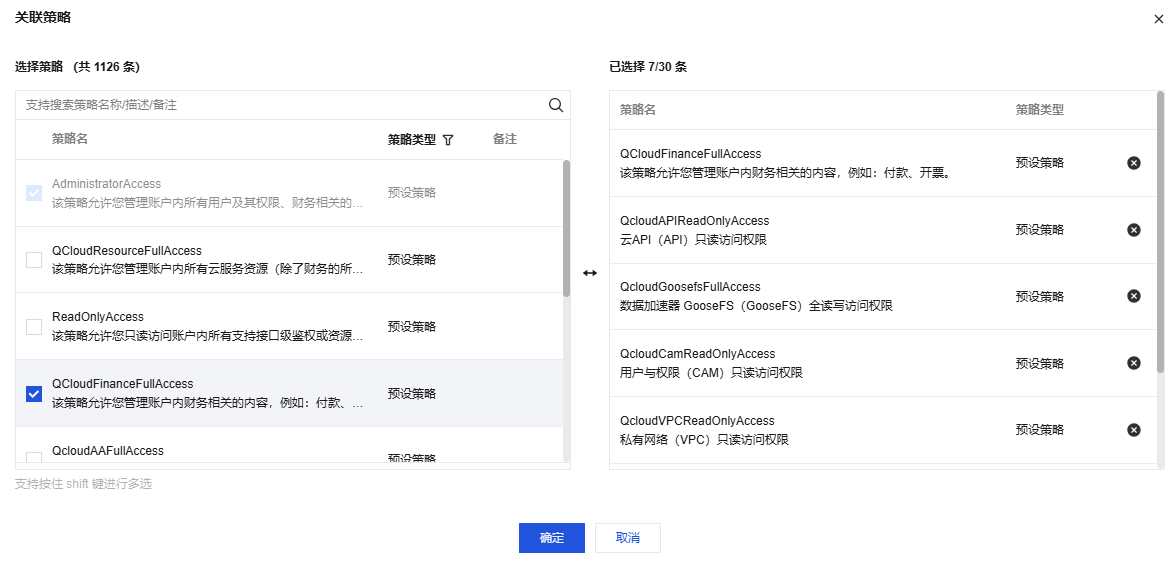Viewport: 1176px width, 563px height.
Task: Close the 关联策略 dialog
Action: point(1159,19)
